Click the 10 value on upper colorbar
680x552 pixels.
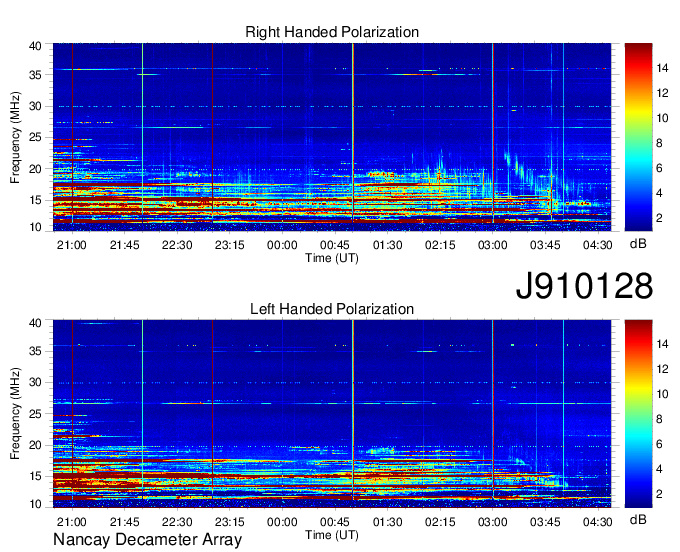(662, 118)
